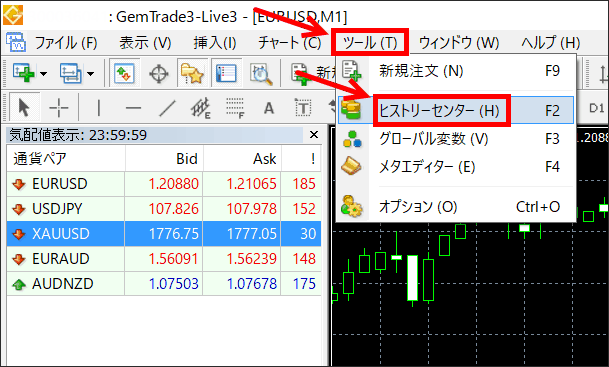Select the arrow cursor tool
The image size is (609, 367).
point(24,107)
